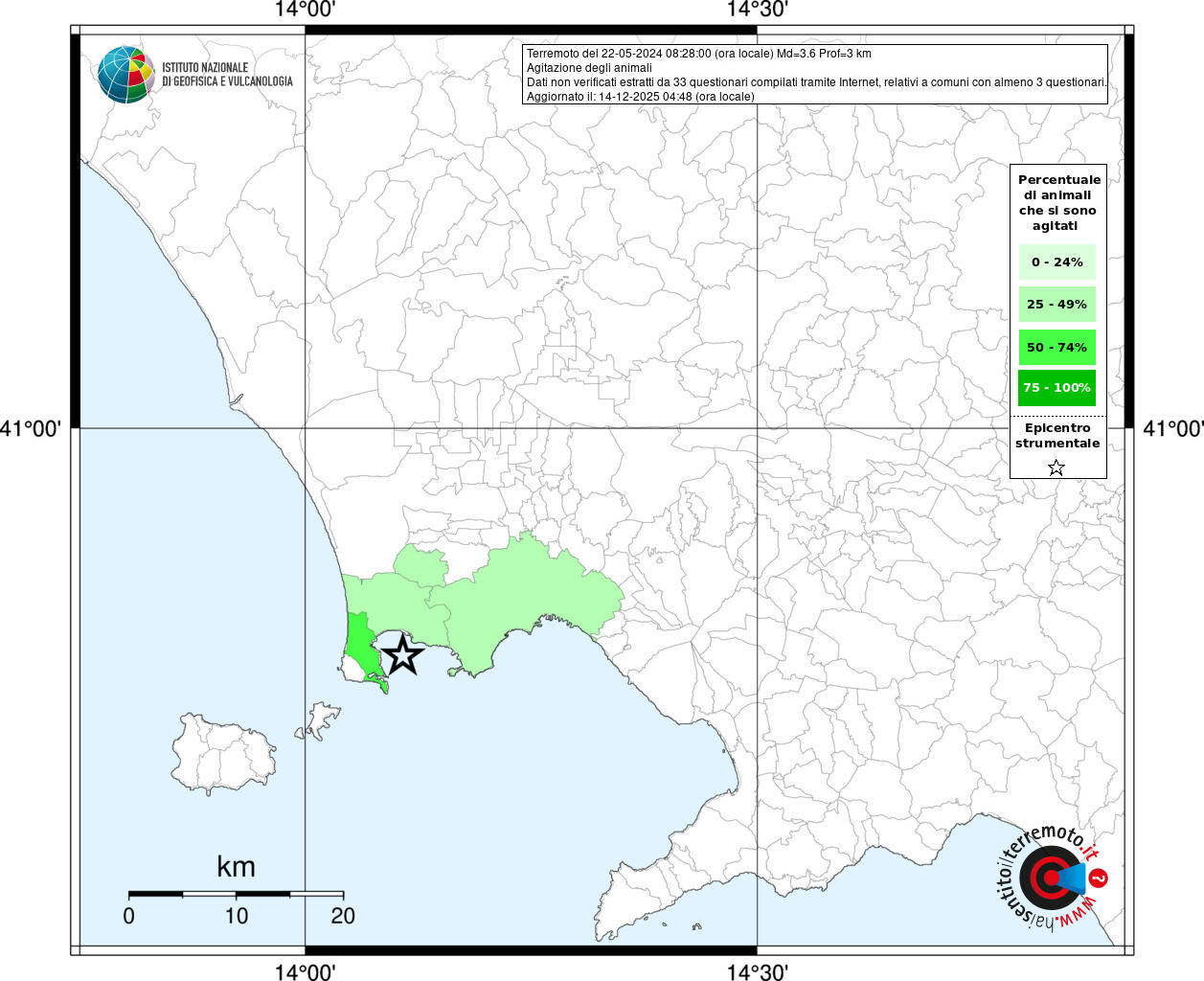Click the 'Epicentro strumentale' legend label

tap(1057, 435)
